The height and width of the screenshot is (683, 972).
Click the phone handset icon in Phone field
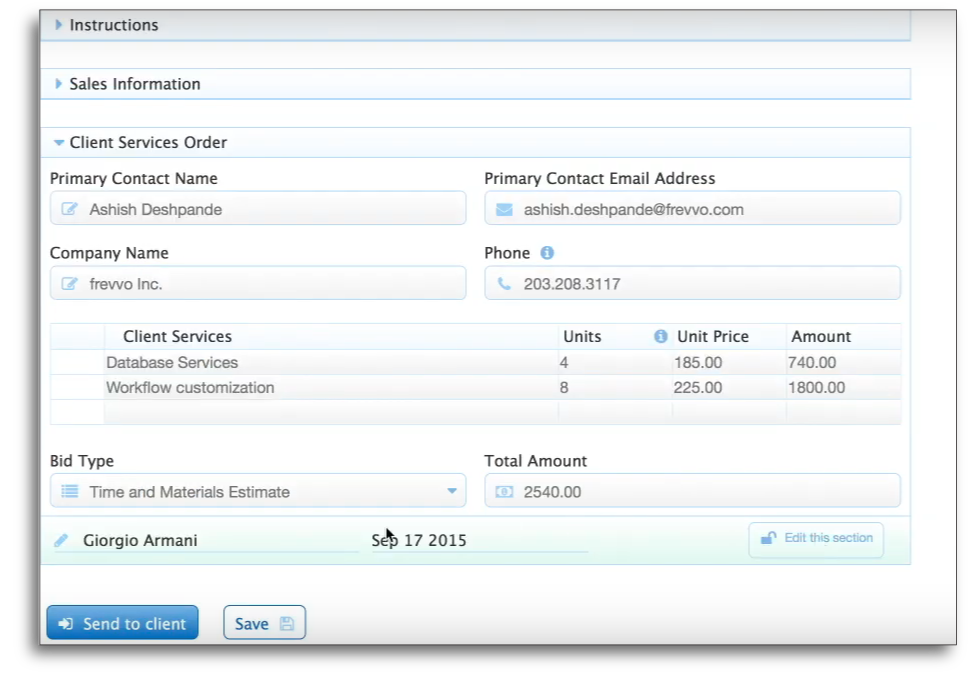[x=504, y=284]
